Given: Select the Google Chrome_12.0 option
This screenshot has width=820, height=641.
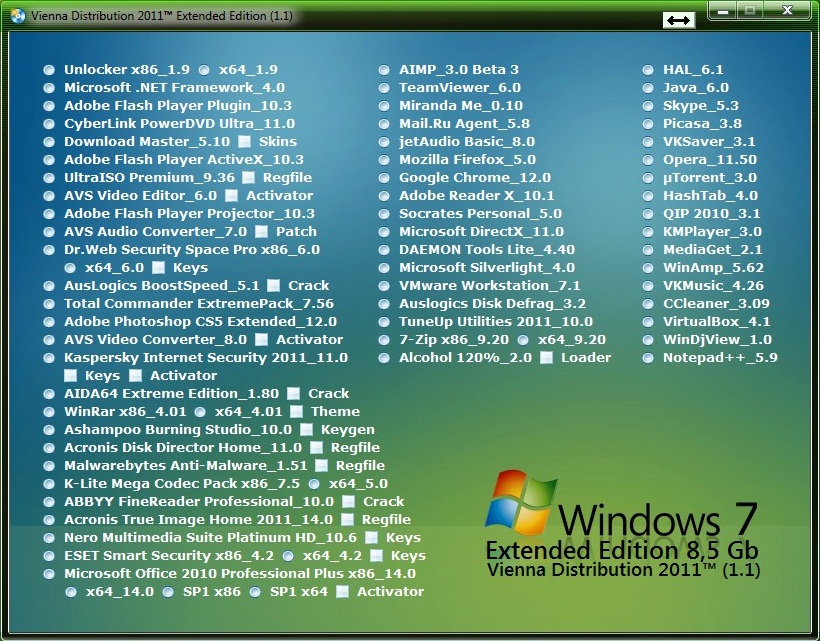Looking at the screenshot, I should point(384,178).
